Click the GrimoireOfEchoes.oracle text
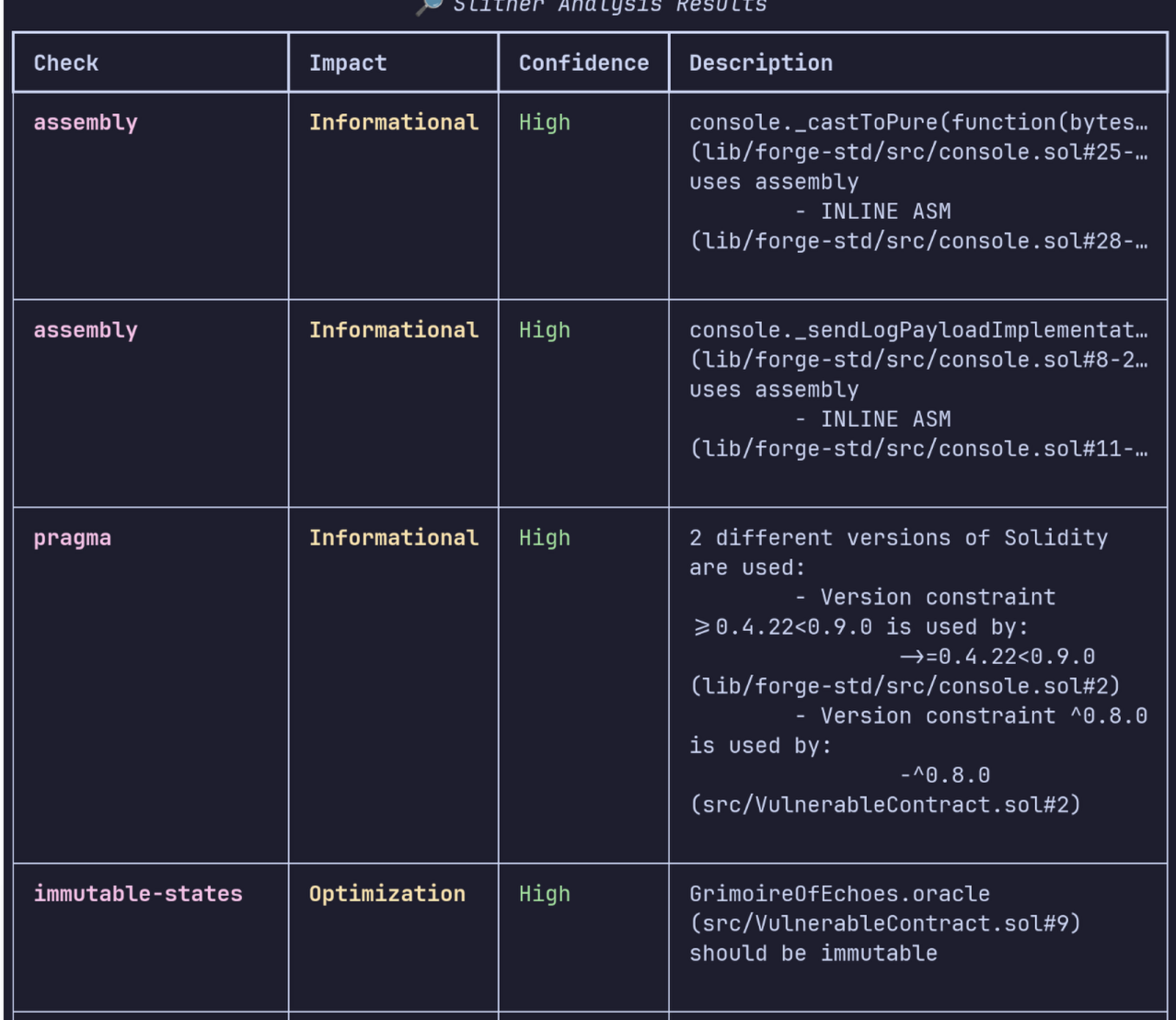Image resolution: width=1176 pixels, height=1020 pixels. click(839, 894)
